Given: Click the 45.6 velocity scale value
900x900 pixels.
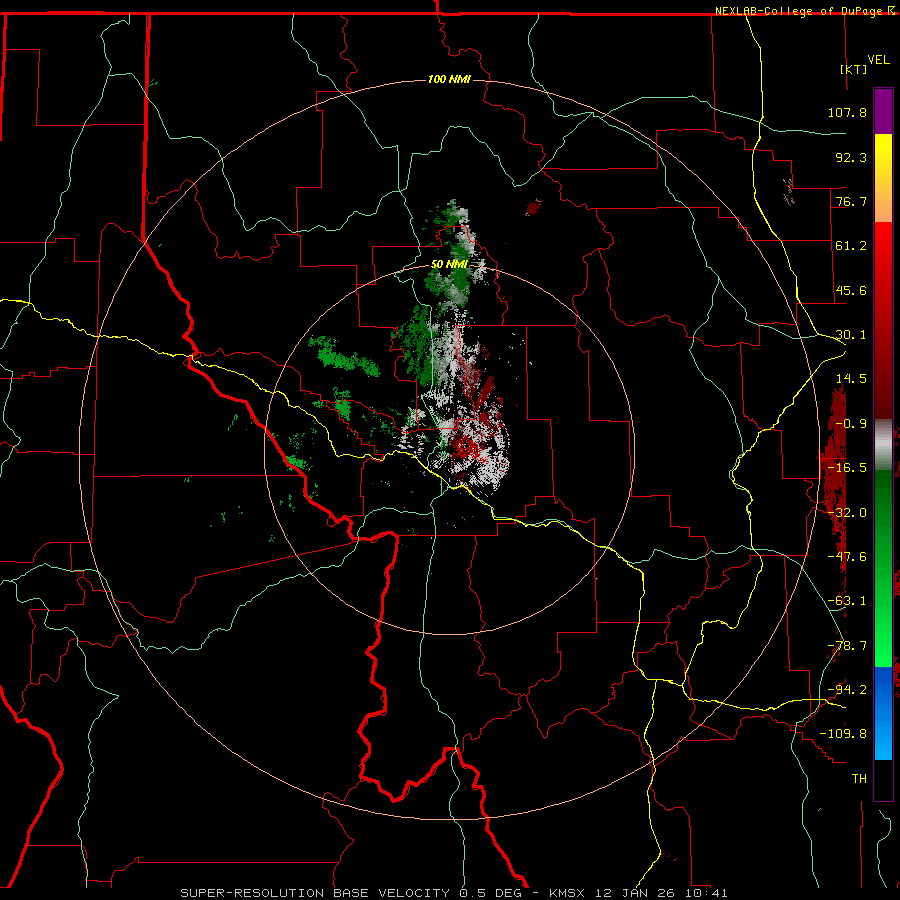Looking at the screenshot, I should (x=851, y=290).
